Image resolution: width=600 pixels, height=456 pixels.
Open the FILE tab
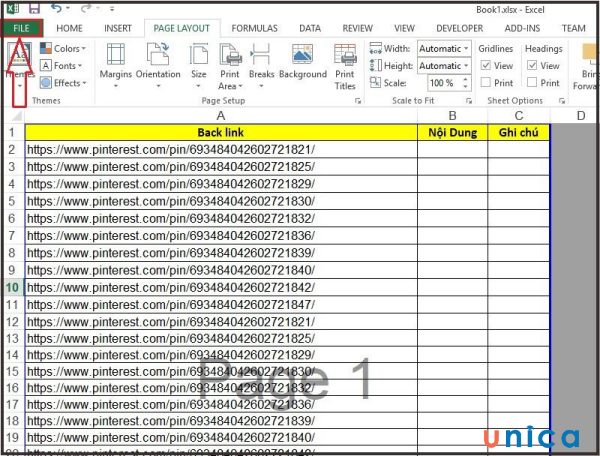21,28
